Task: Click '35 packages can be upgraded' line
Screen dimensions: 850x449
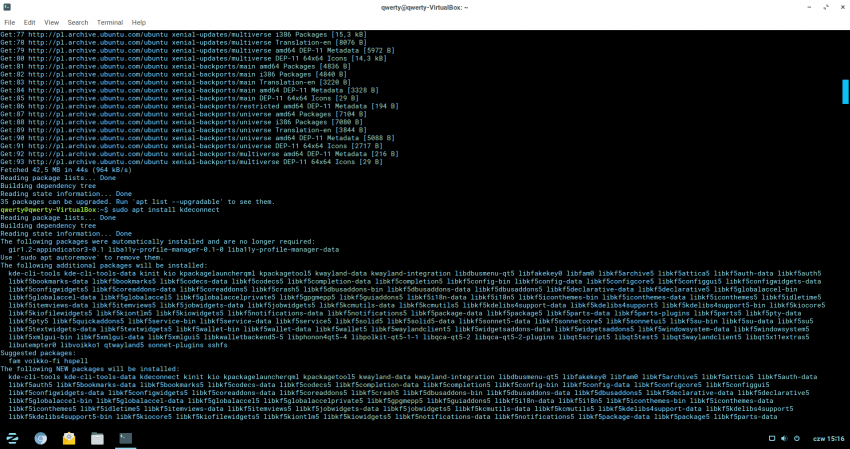Action: 138,202
